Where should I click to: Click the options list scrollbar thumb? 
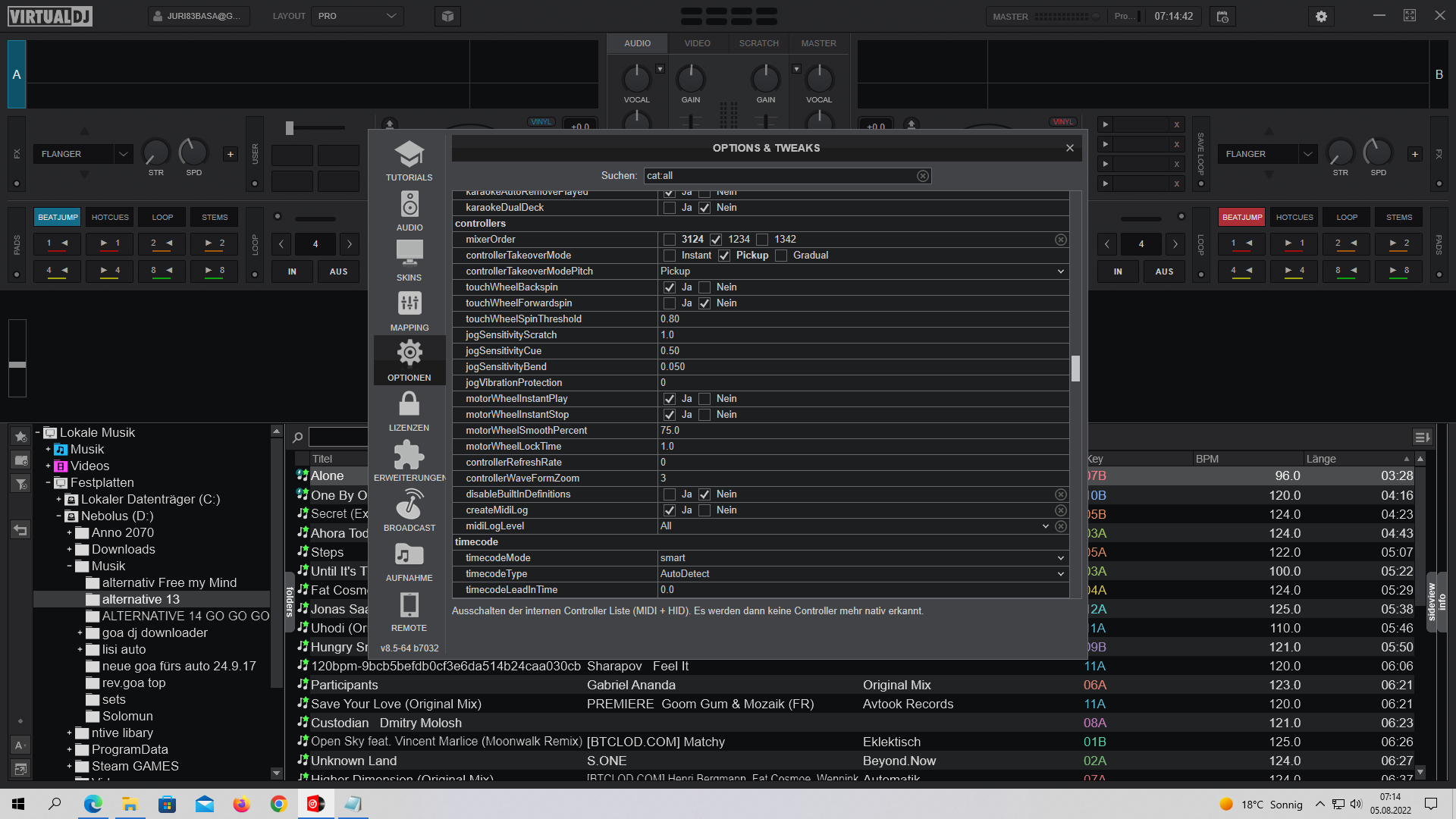pos(1075,369)
